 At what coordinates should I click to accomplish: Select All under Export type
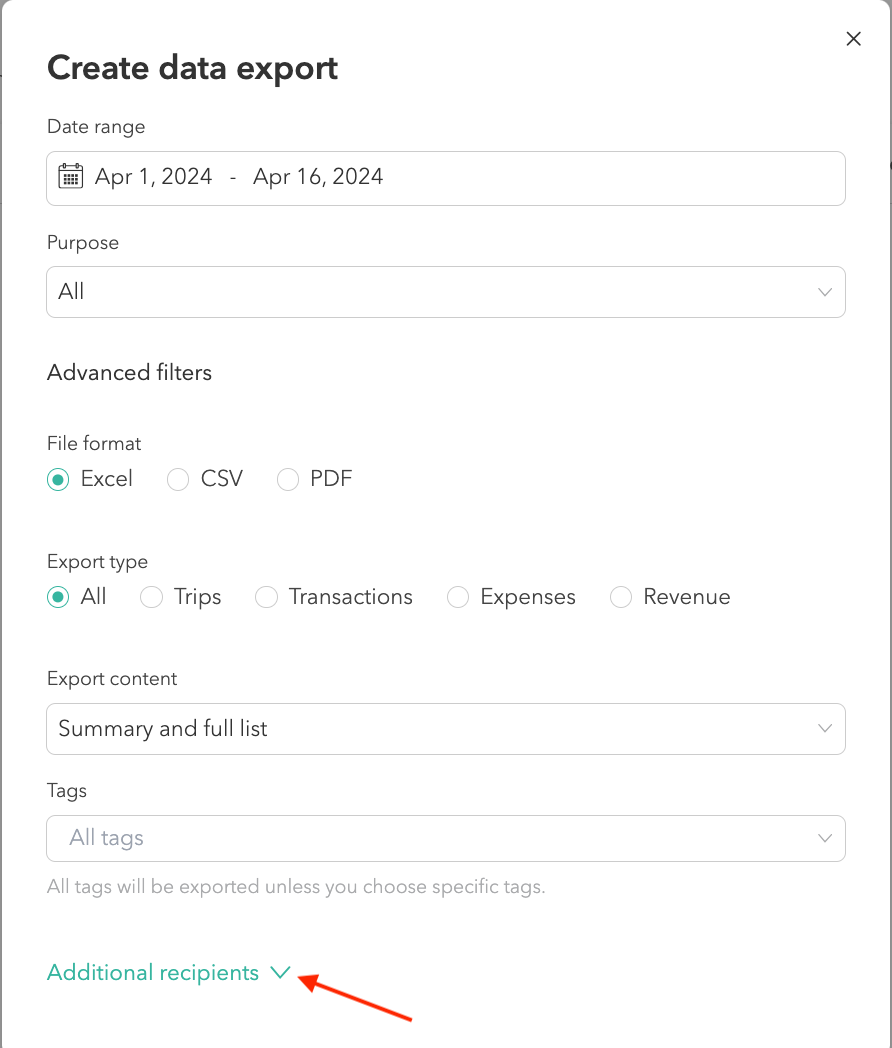59,597
